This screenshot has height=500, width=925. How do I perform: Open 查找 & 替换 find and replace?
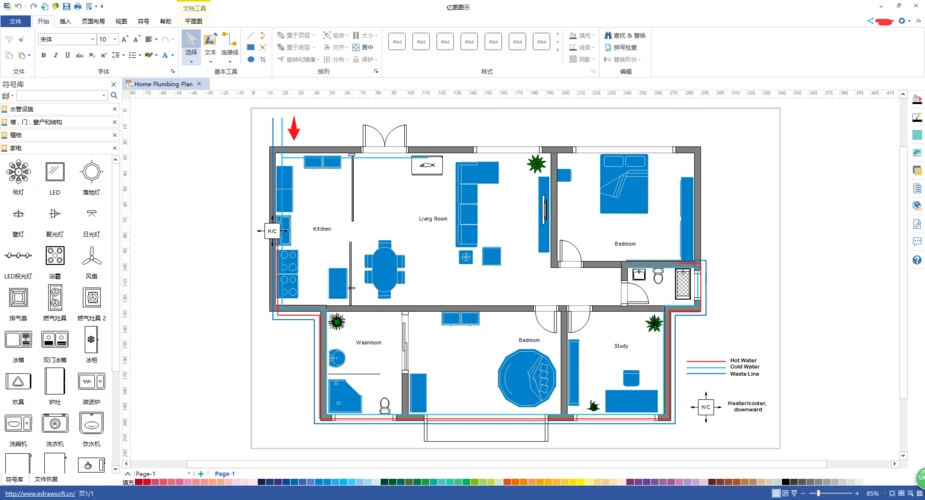[x=623, y=35]
